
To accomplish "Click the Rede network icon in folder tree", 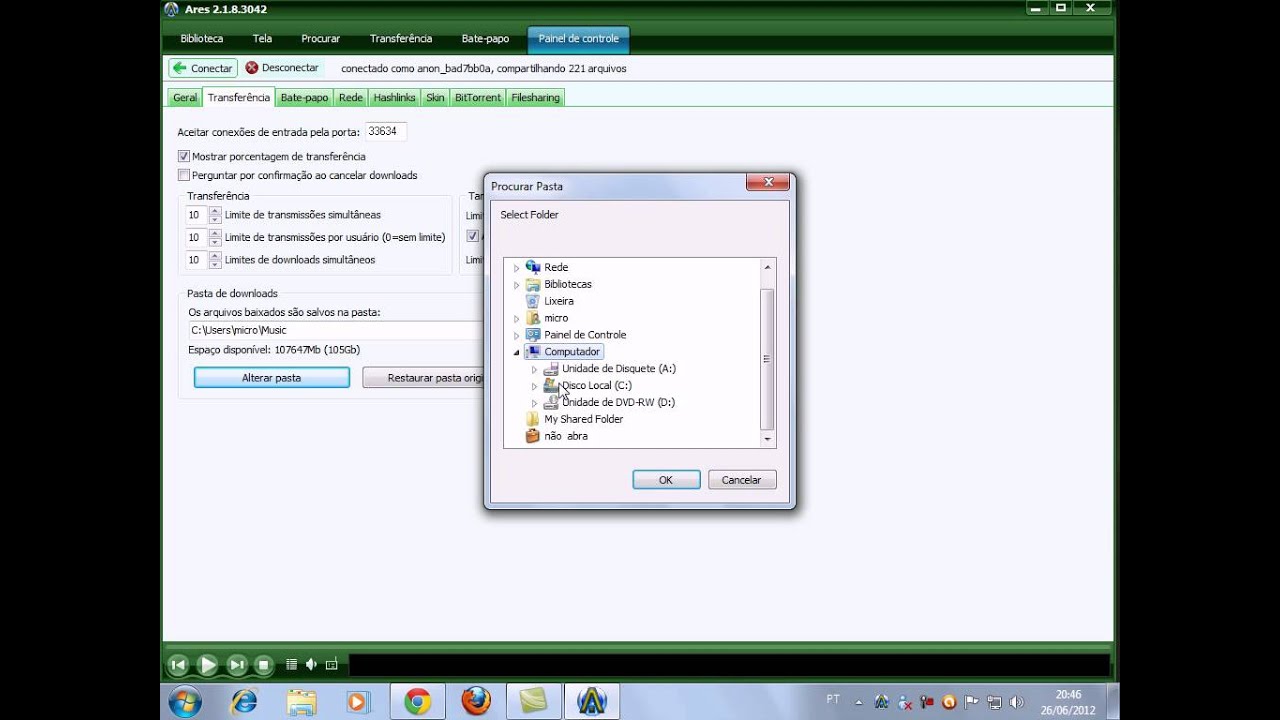I will 533,267.
